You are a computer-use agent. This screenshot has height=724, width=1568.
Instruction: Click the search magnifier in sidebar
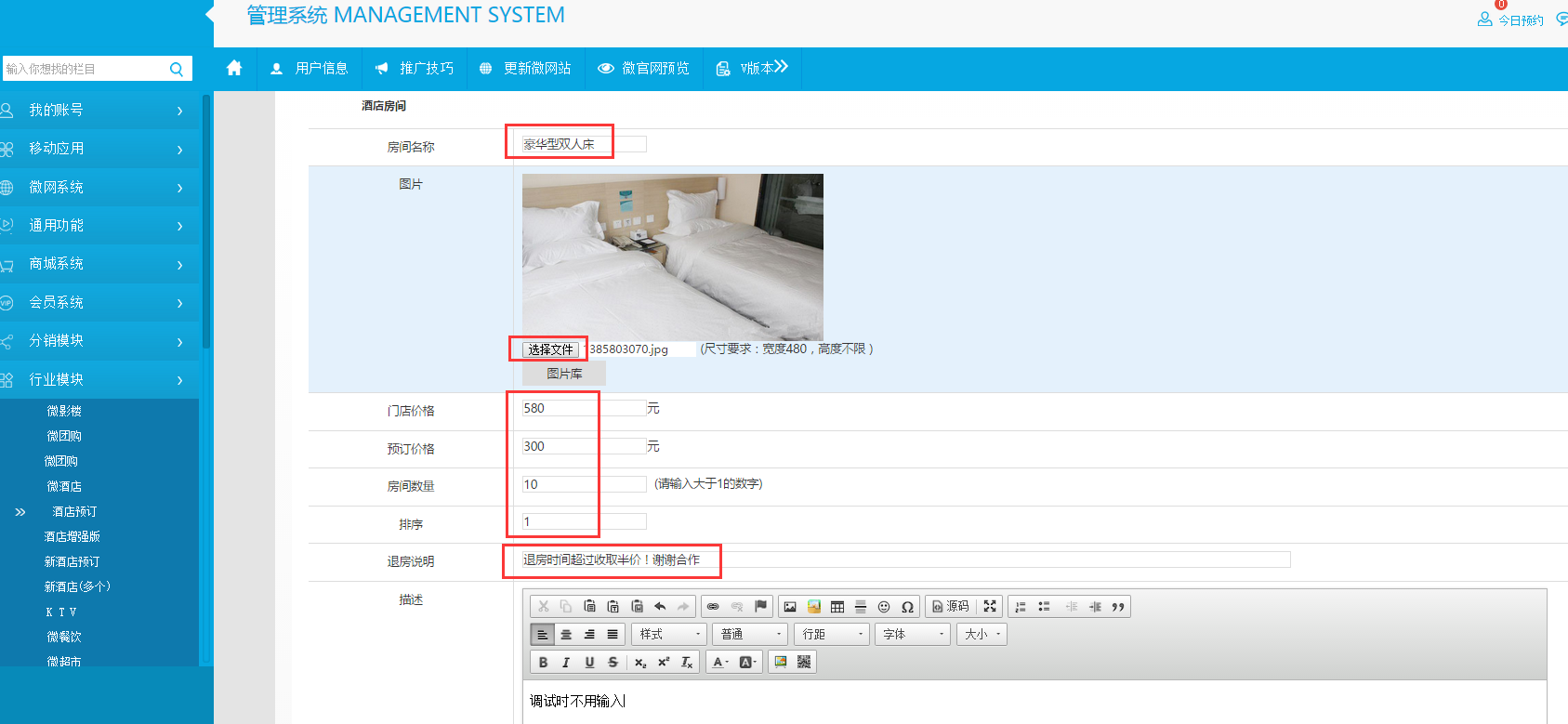pyautogui.click(x=176, y=69)
